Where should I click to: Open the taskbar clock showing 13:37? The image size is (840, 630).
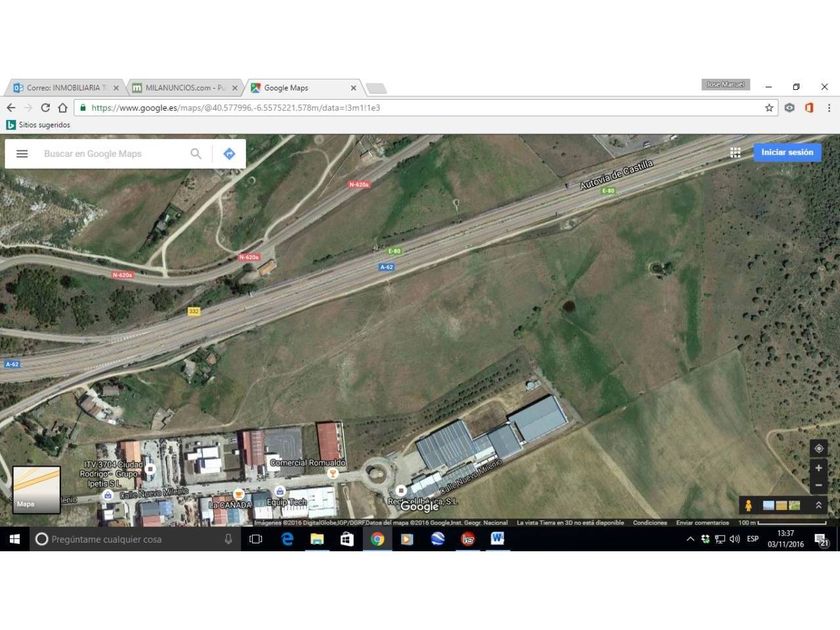pos(785,539)
